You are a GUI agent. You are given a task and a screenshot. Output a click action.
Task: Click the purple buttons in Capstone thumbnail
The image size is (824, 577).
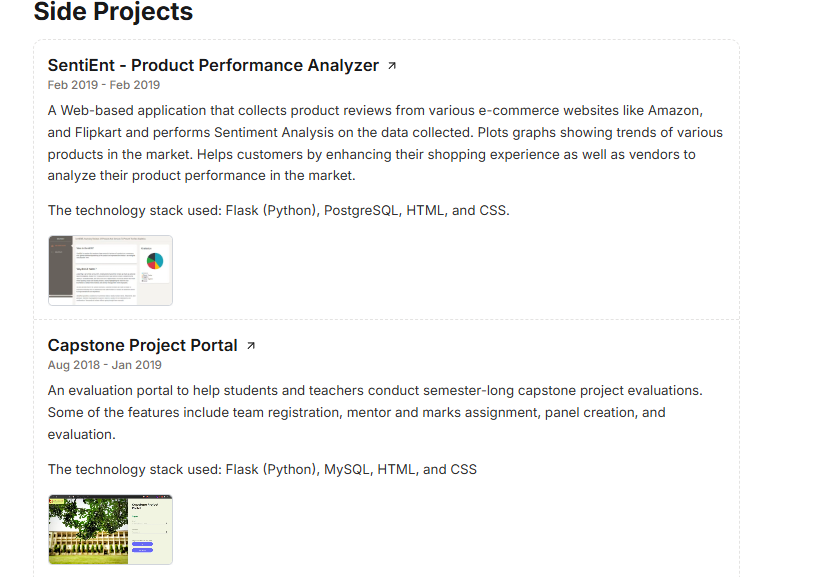(143, 547)
